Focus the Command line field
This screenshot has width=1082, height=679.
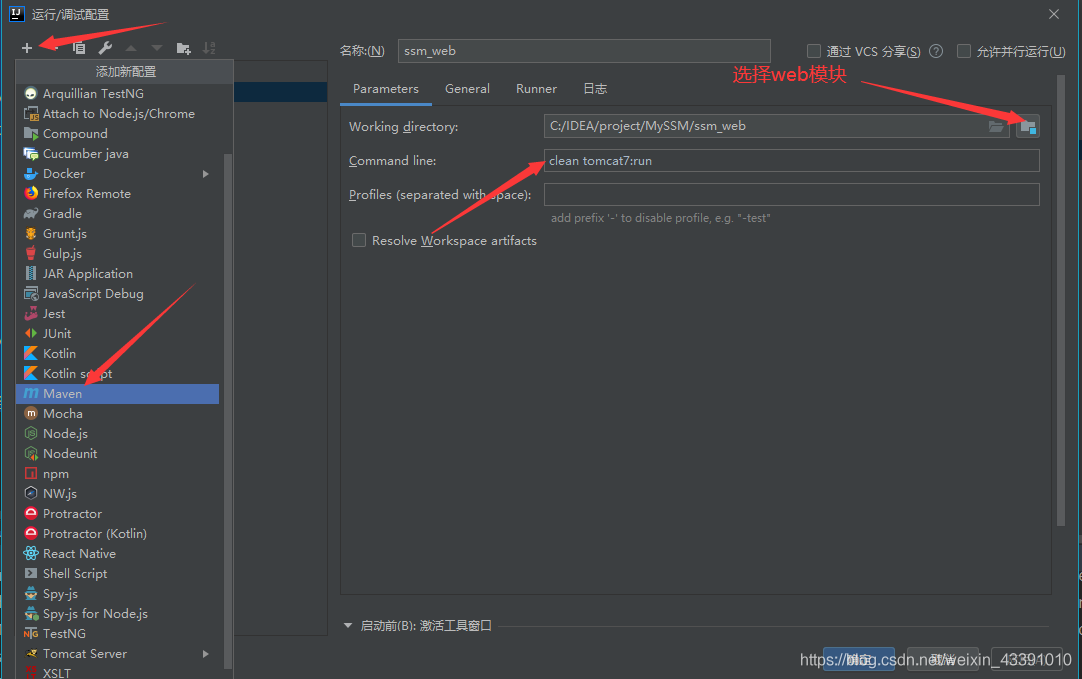pyautogui.click(x=791, y=161)
